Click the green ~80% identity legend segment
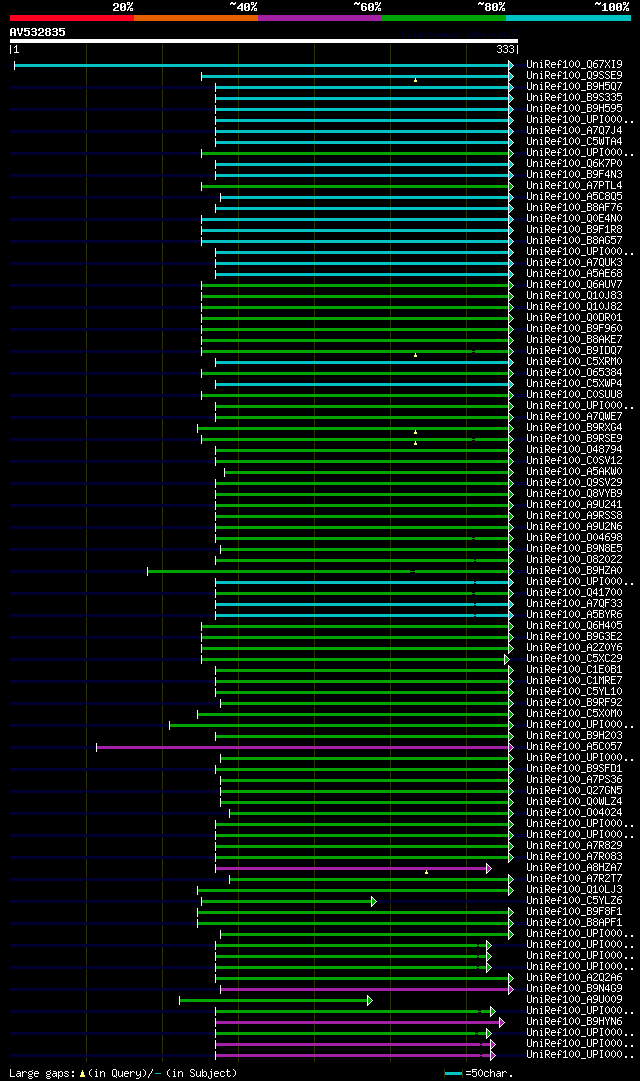The image size is (640, 1081). pyautogui.click(x=444, y=18)
